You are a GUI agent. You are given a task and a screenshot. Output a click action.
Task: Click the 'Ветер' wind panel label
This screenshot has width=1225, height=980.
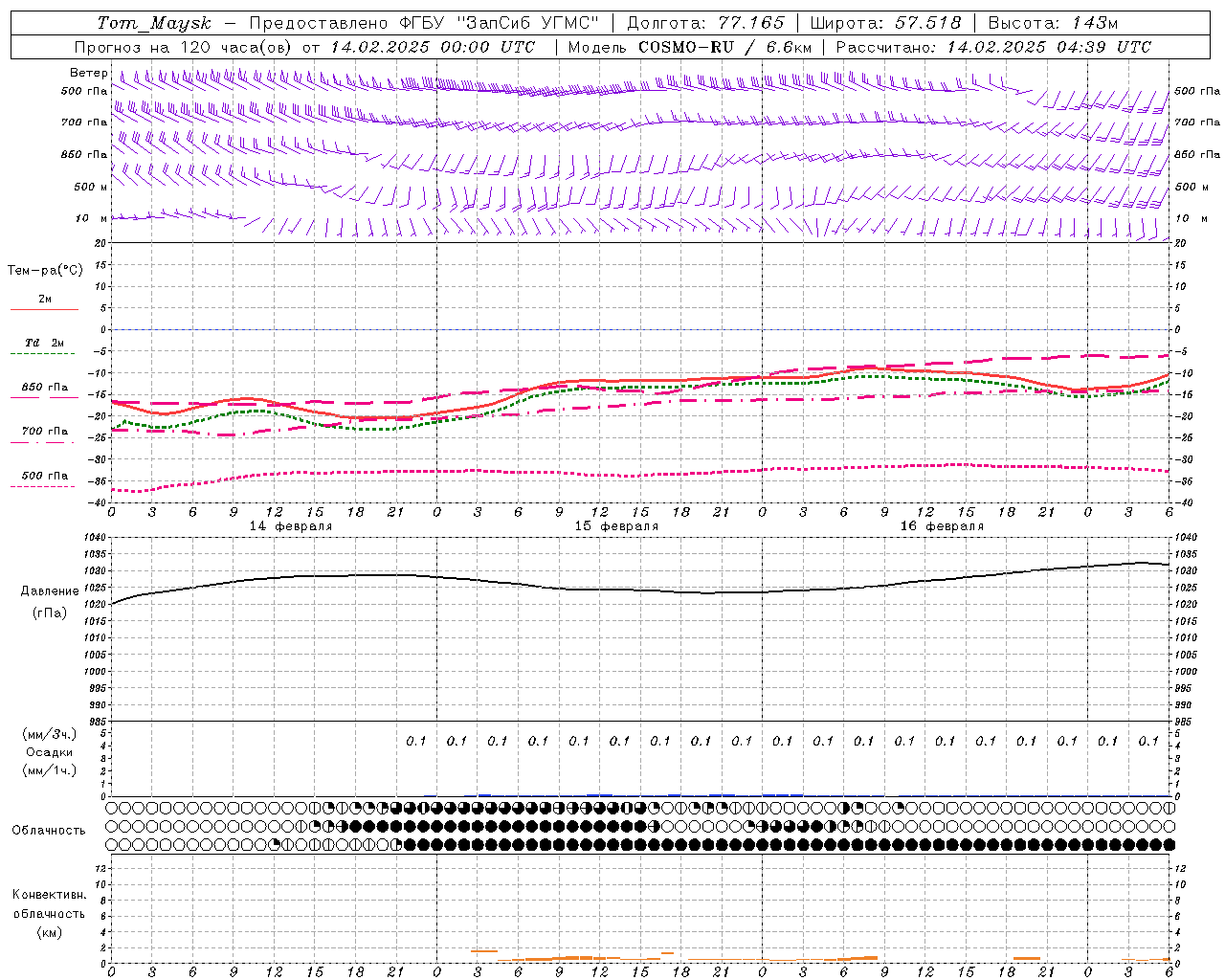point(89,73)
